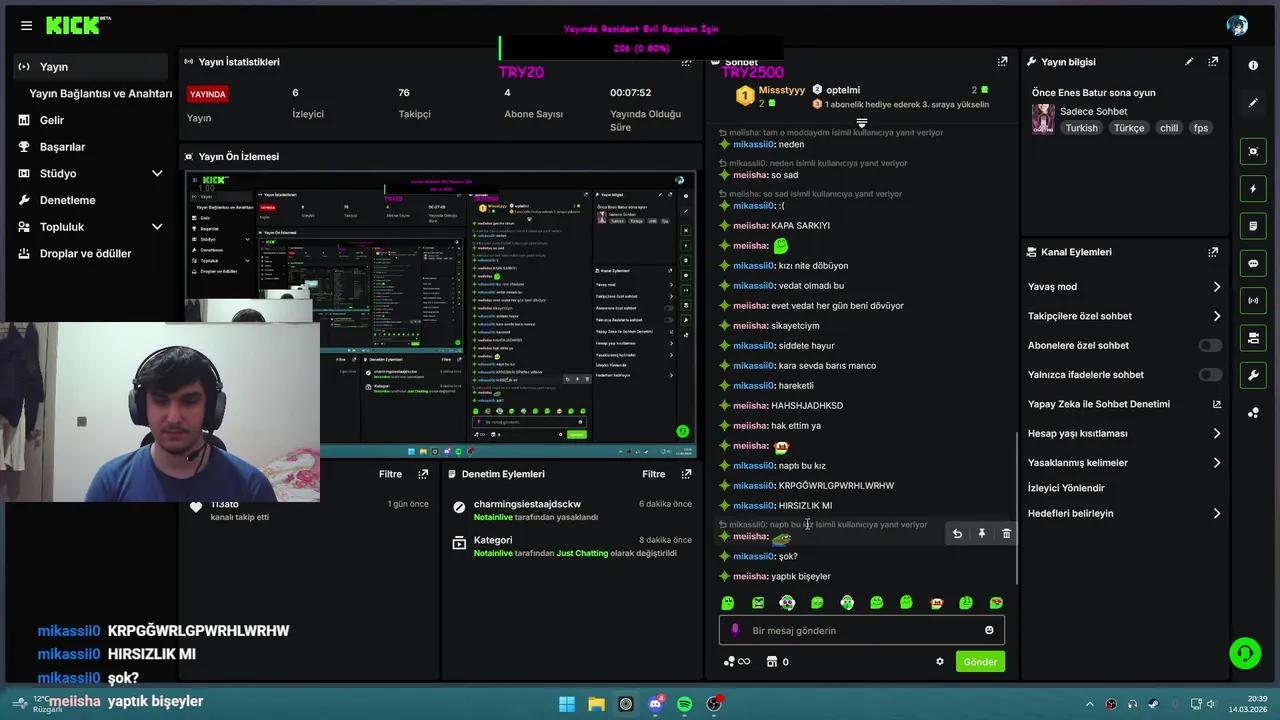Open the Windows Start menu
The width and height of the screenshot is (1280, 720).
(567, 704)
